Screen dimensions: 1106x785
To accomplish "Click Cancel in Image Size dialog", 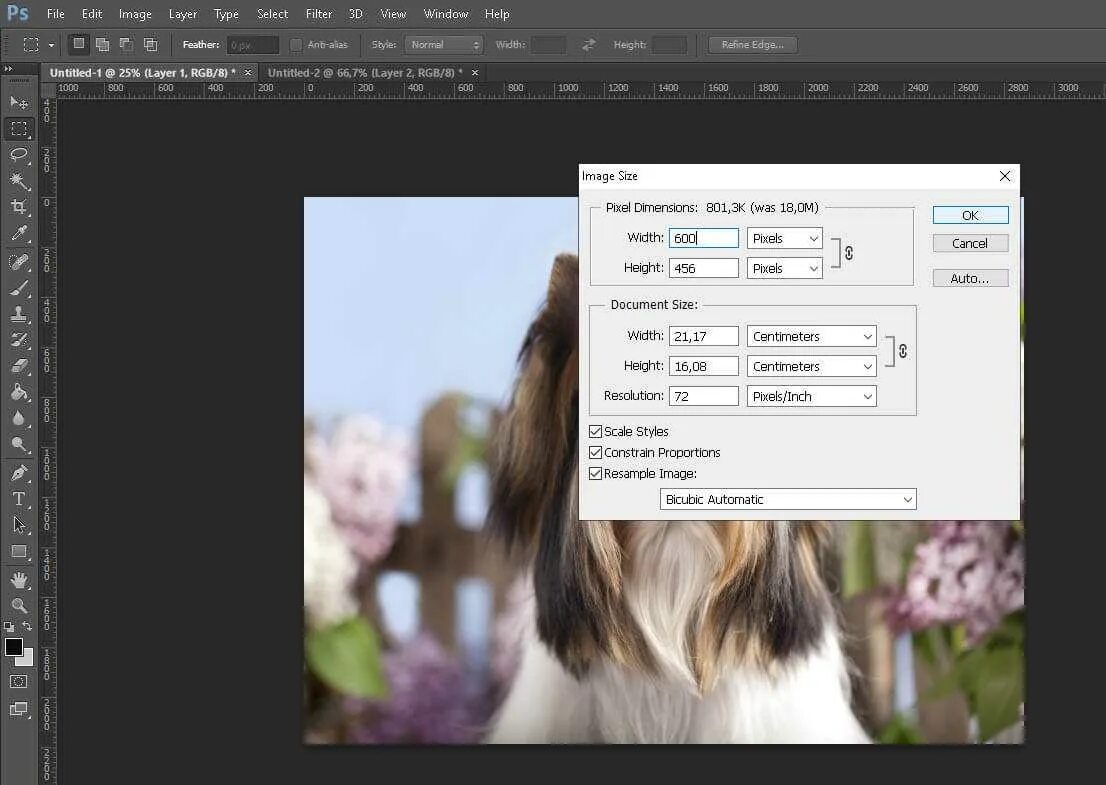I will pos(971,243).
